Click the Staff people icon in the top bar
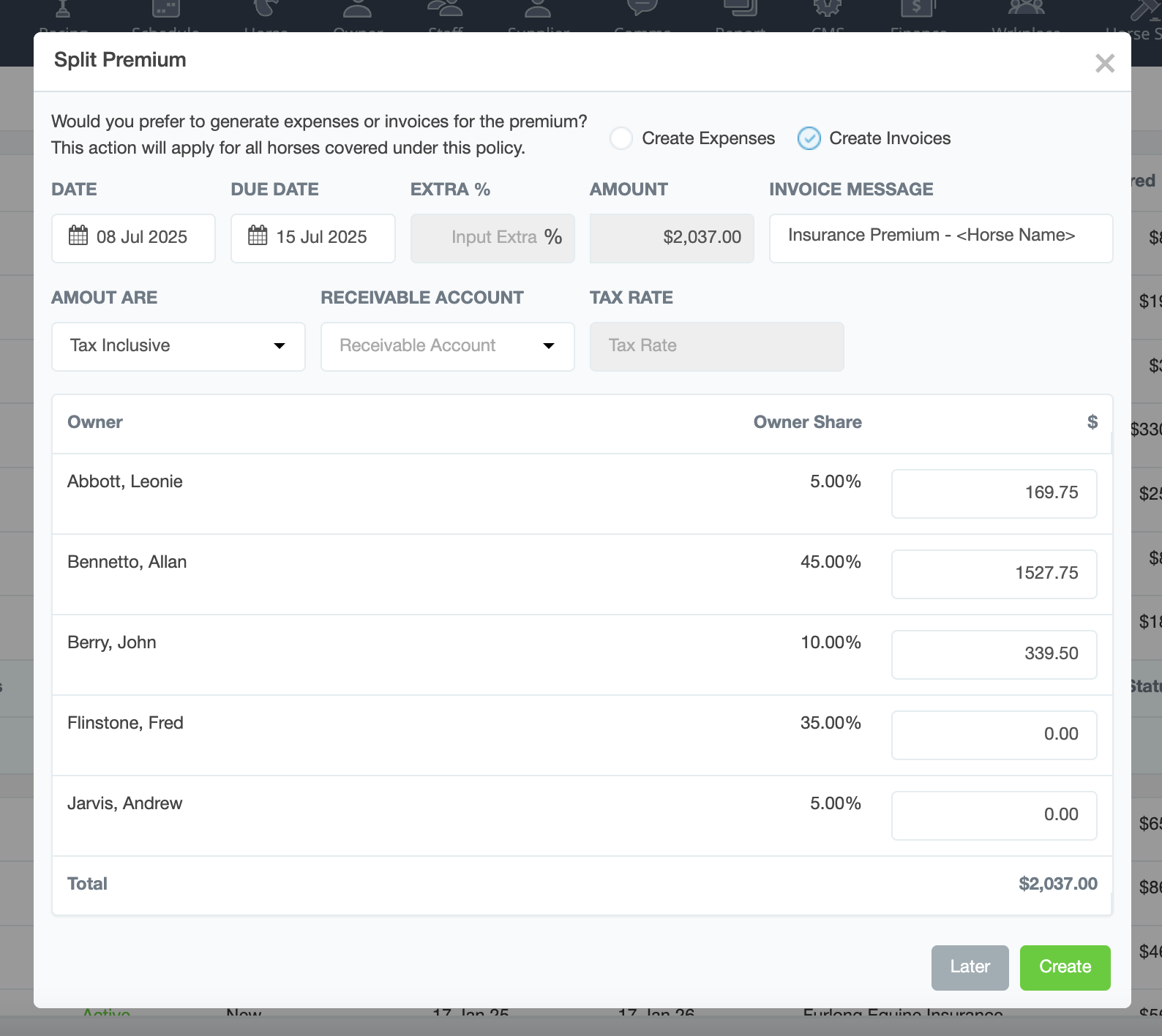The image size is (1162, 1036). tap(445, 9)
